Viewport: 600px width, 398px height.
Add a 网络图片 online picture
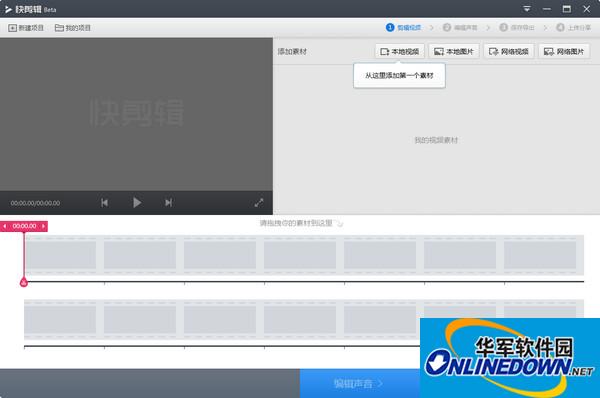coord(564,51)
